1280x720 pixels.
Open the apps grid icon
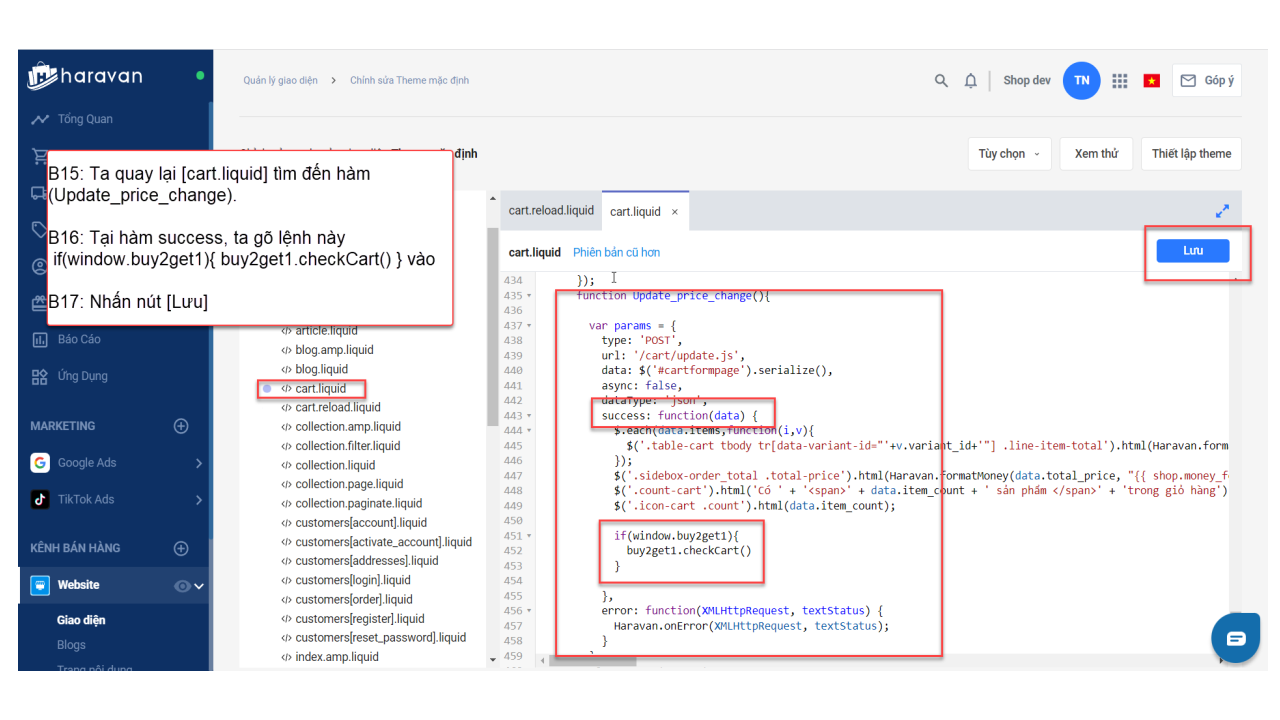[1120, 81]
